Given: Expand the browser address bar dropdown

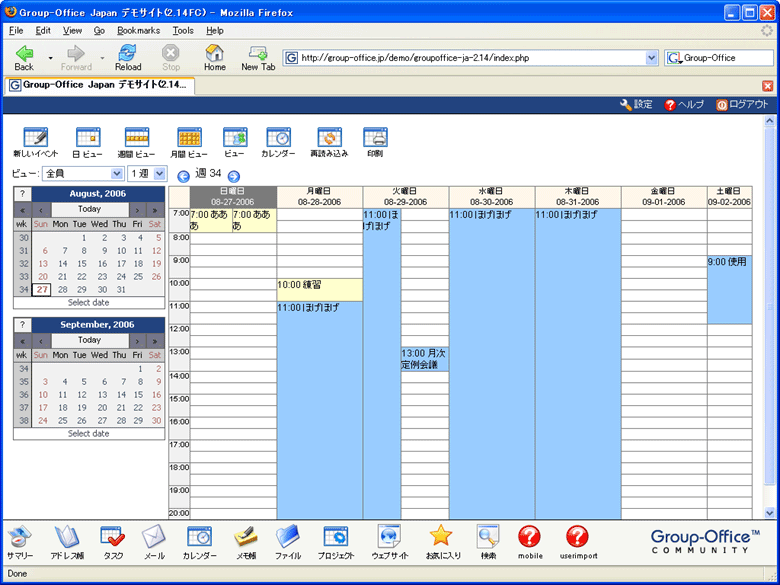Looking at the screenshot, I should point(652,58).
